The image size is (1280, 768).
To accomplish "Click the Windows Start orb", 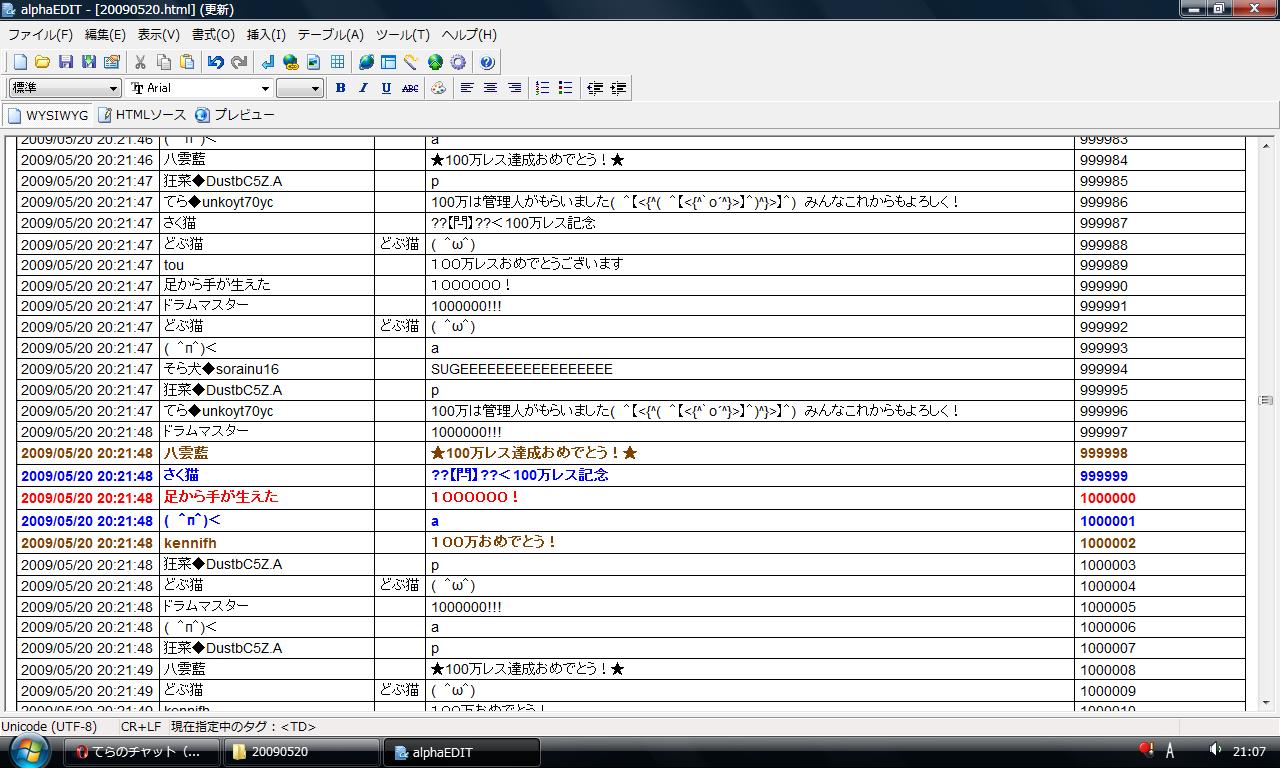I will pyautogui.click(x=30, y=750).
